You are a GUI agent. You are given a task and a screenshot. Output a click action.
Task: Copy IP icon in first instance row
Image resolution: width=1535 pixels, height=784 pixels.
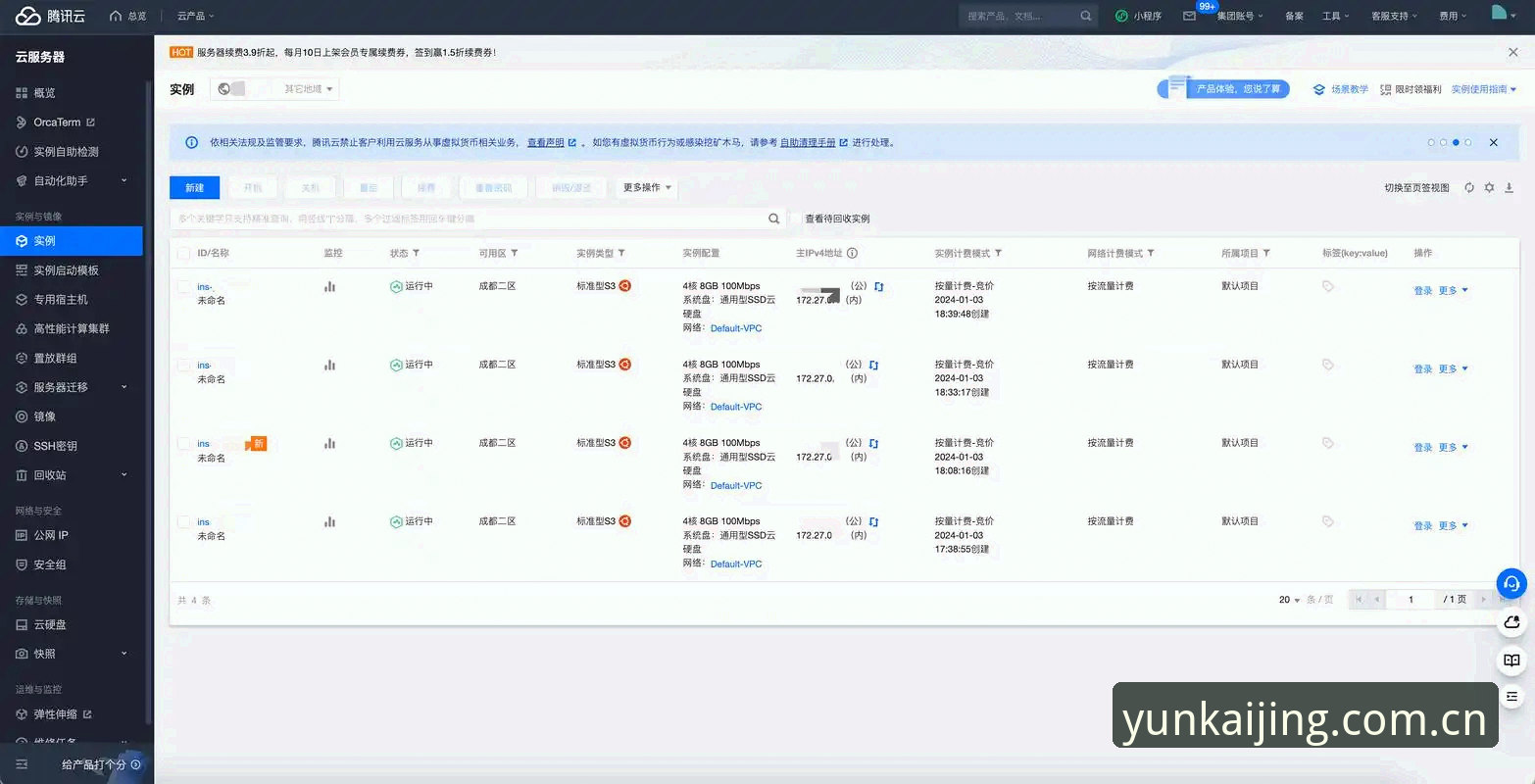coord(879,286)
